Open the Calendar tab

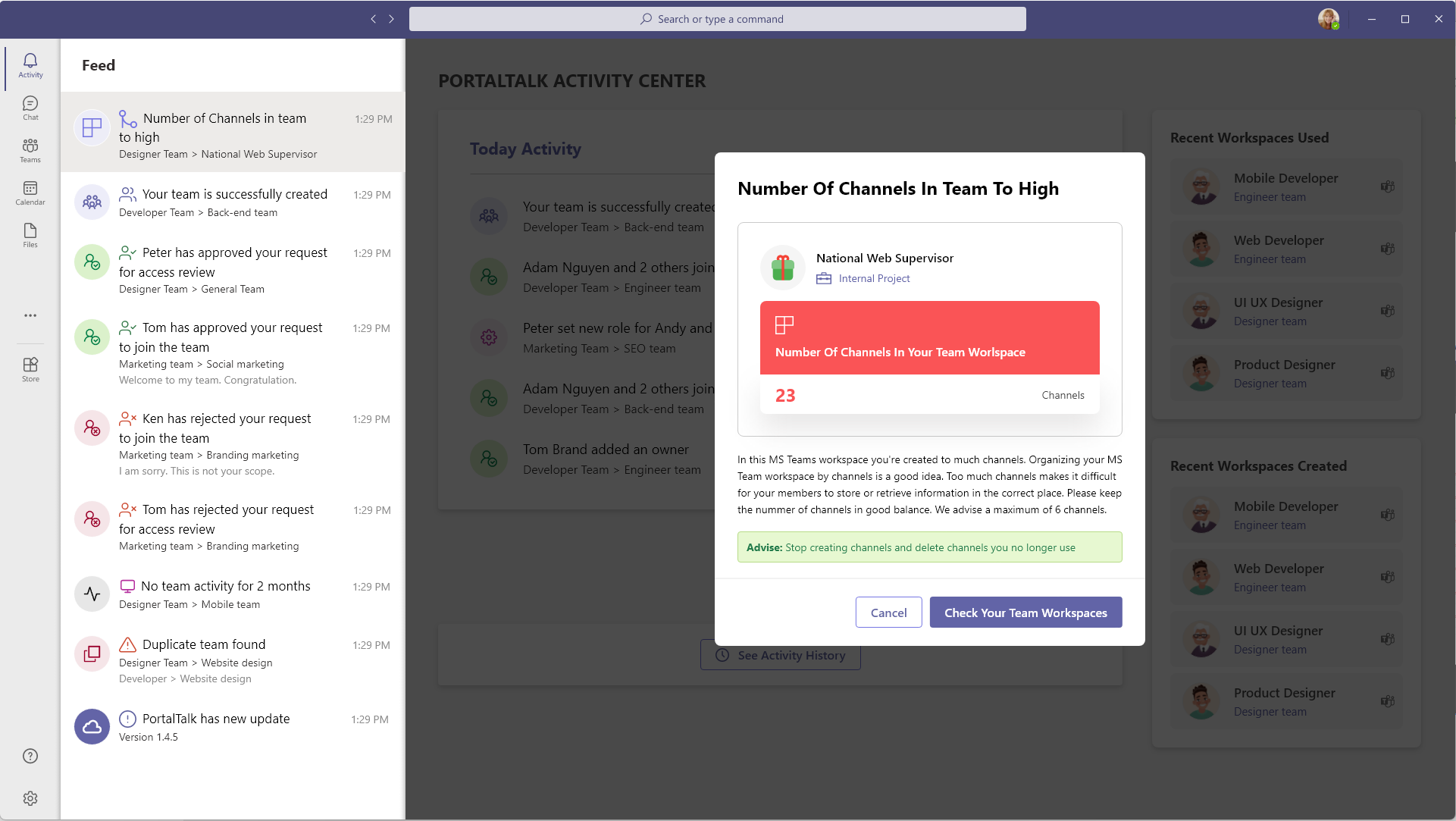[30, 193]
